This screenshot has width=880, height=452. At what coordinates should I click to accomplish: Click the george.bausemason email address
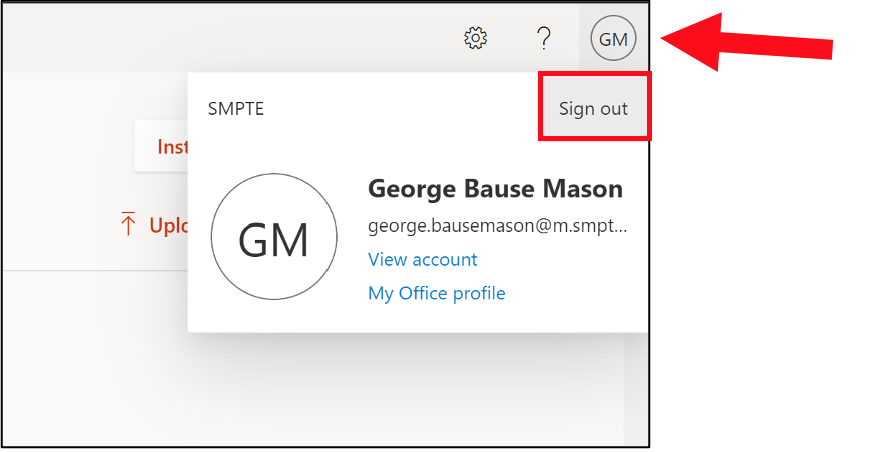click(x=497, y=226)
